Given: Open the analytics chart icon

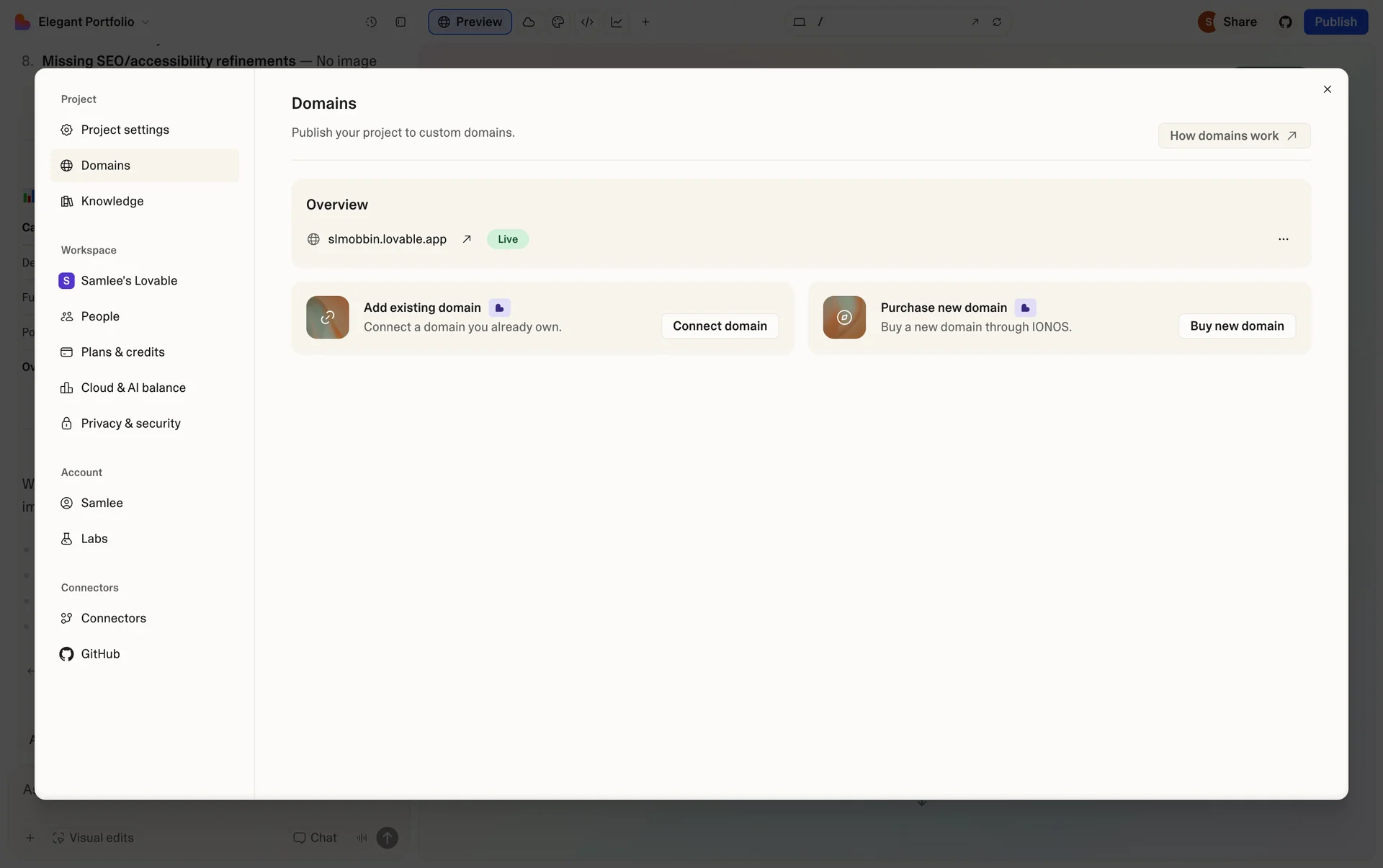Looking at the screenshot, I should [x=617, y=22].
